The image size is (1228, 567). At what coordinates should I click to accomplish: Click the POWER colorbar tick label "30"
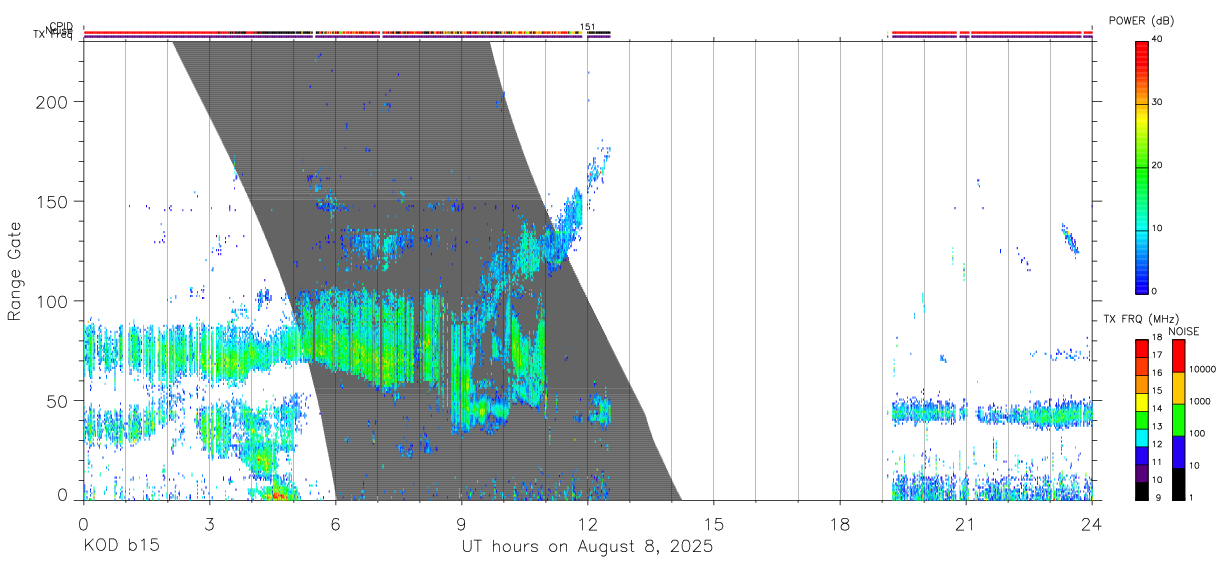pyautogui.click(x=1159, y=103)
